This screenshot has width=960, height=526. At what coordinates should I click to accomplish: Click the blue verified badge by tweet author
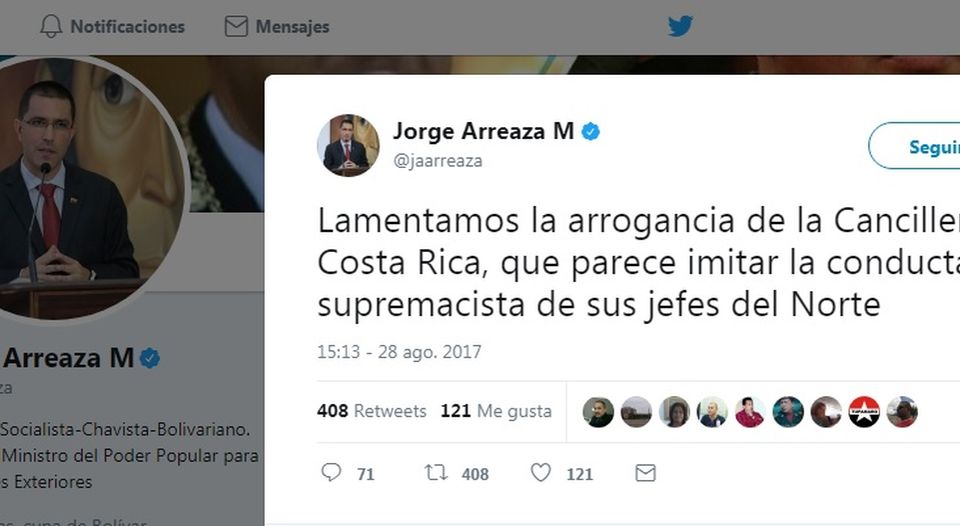coord(590,132)
